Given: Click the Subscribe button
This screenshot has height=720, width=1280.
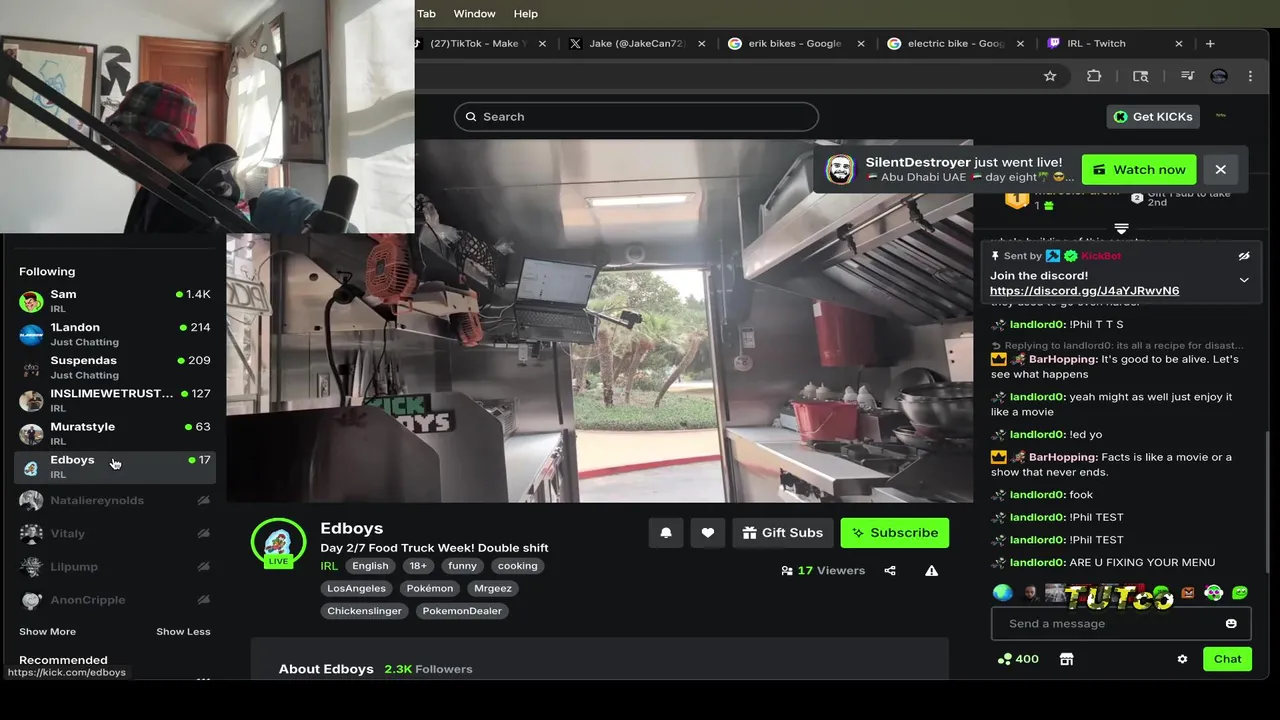Looking at the screenshot, I should (894, 533).
